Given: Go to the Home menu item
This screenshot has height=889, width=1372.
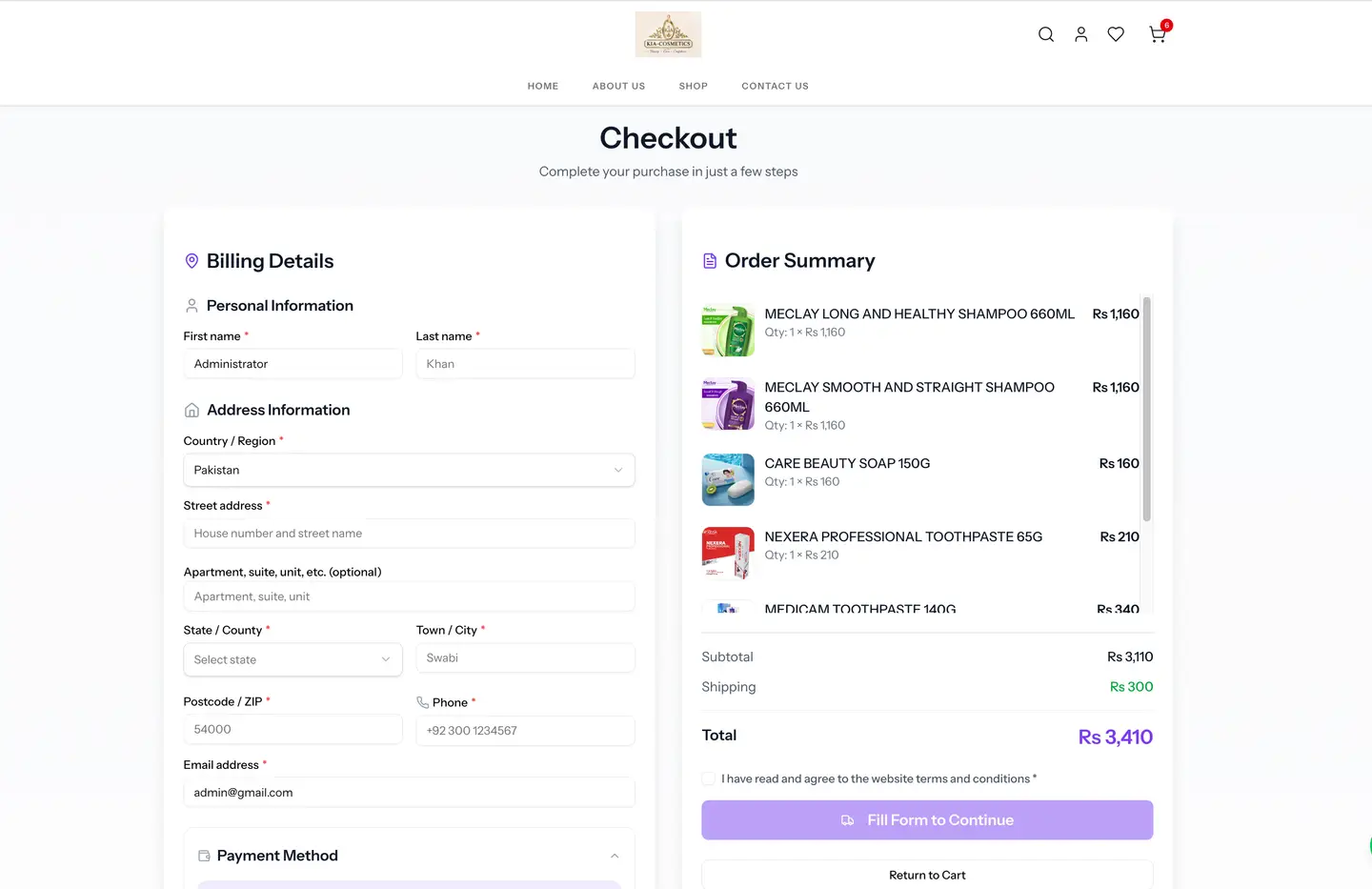Looking at the screenshot, I should (x=543, y=86).
